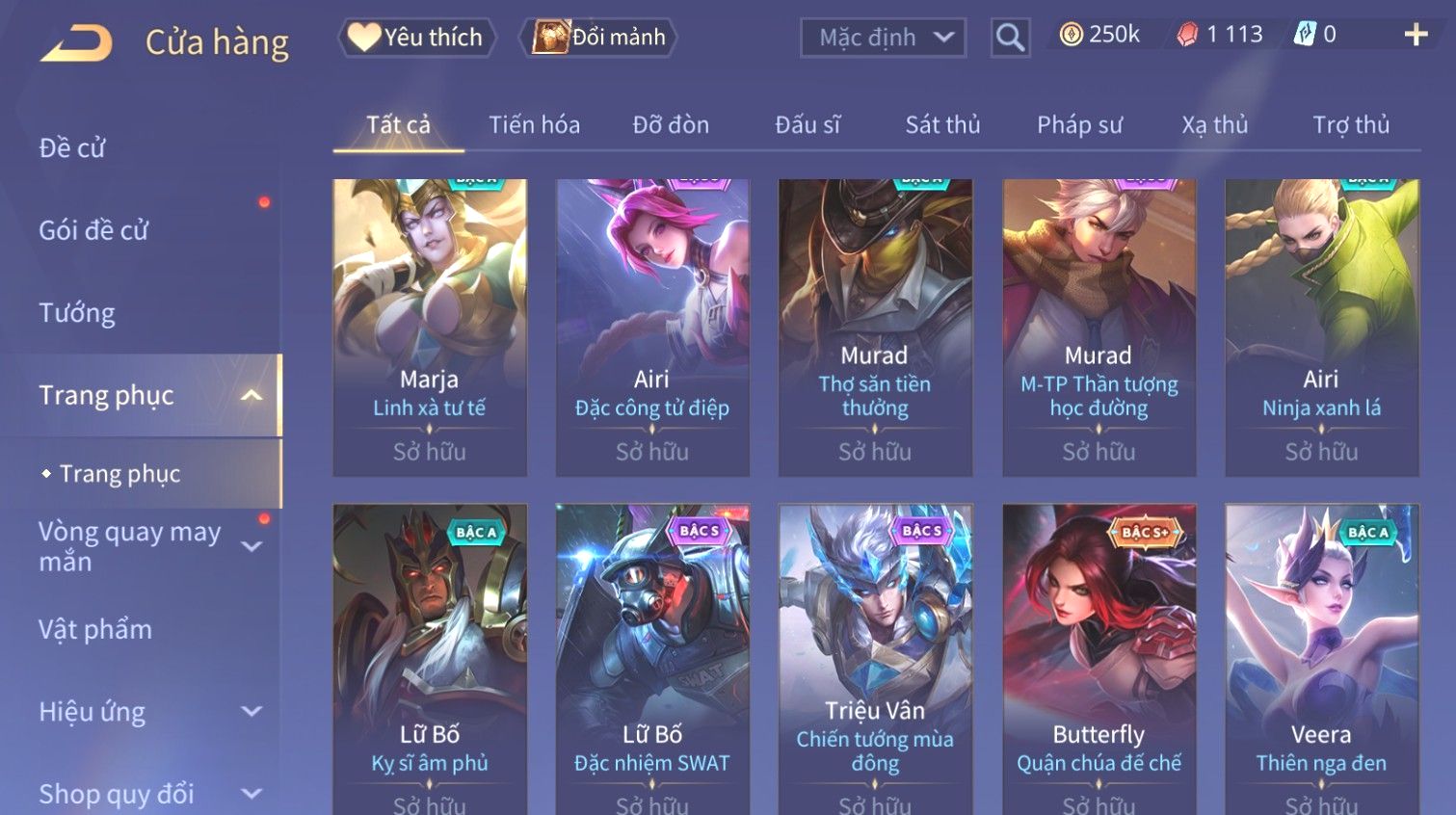Expand Shop quy đổi sidebar section
The width and height of the screenshot is (1456, 815).
tap(251, 794)
